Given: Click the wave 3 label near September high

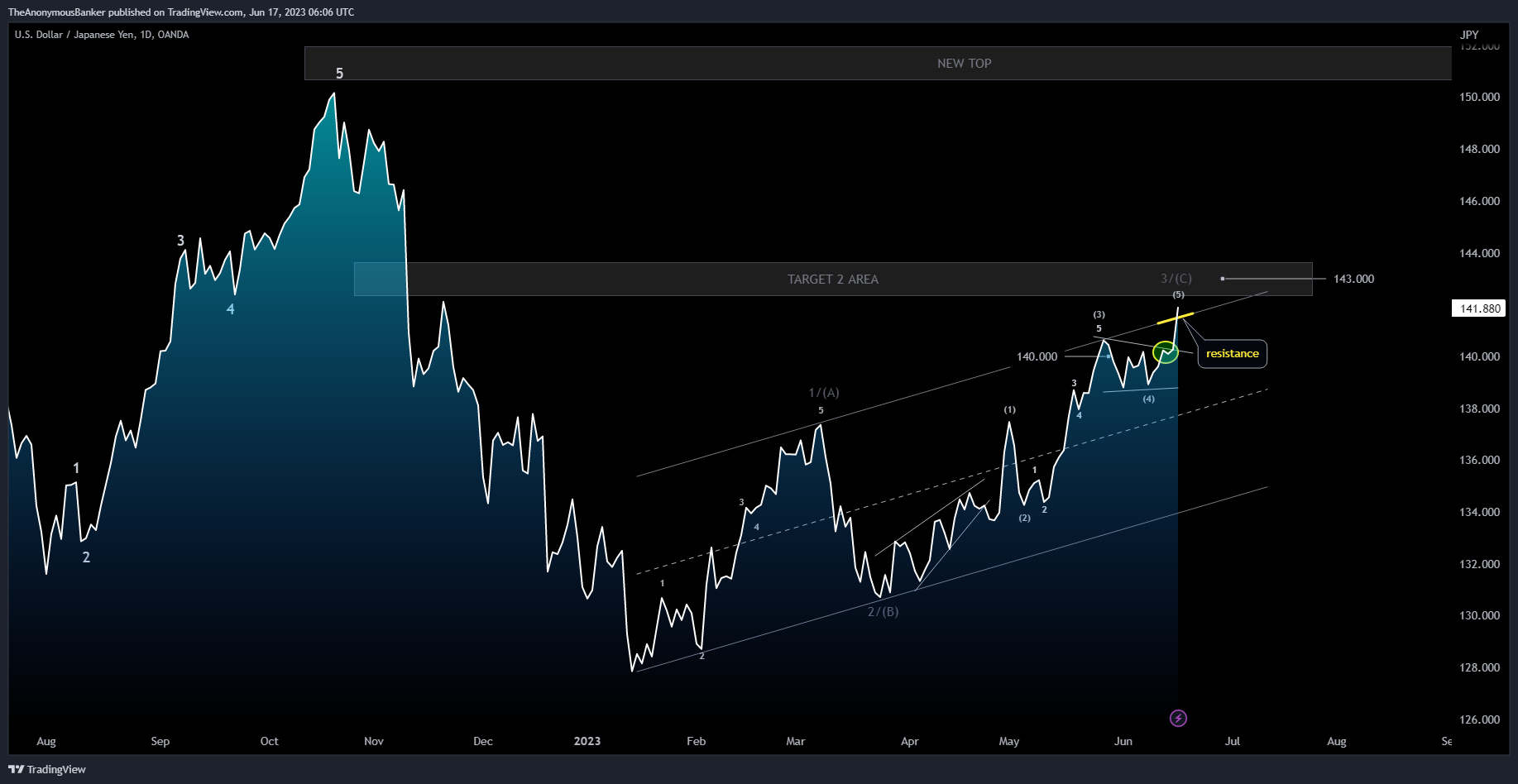Looking at the screenshot, I should [180, 241].
